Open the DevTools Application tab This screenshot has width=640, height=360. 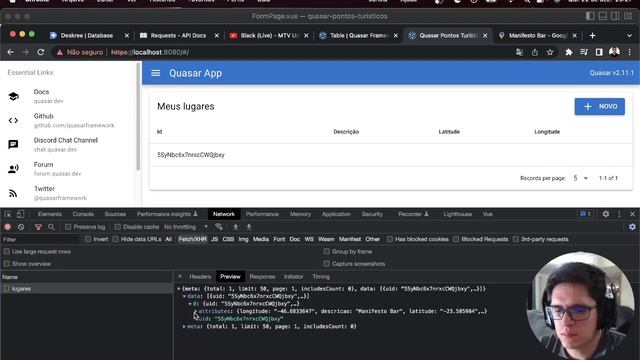click(x=336, y=214)
